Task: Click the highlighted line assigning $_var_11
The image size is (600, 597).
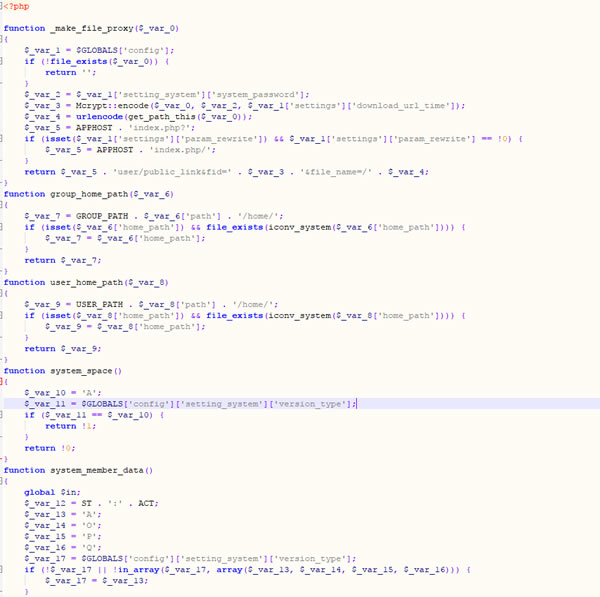Action: point(190,404)
